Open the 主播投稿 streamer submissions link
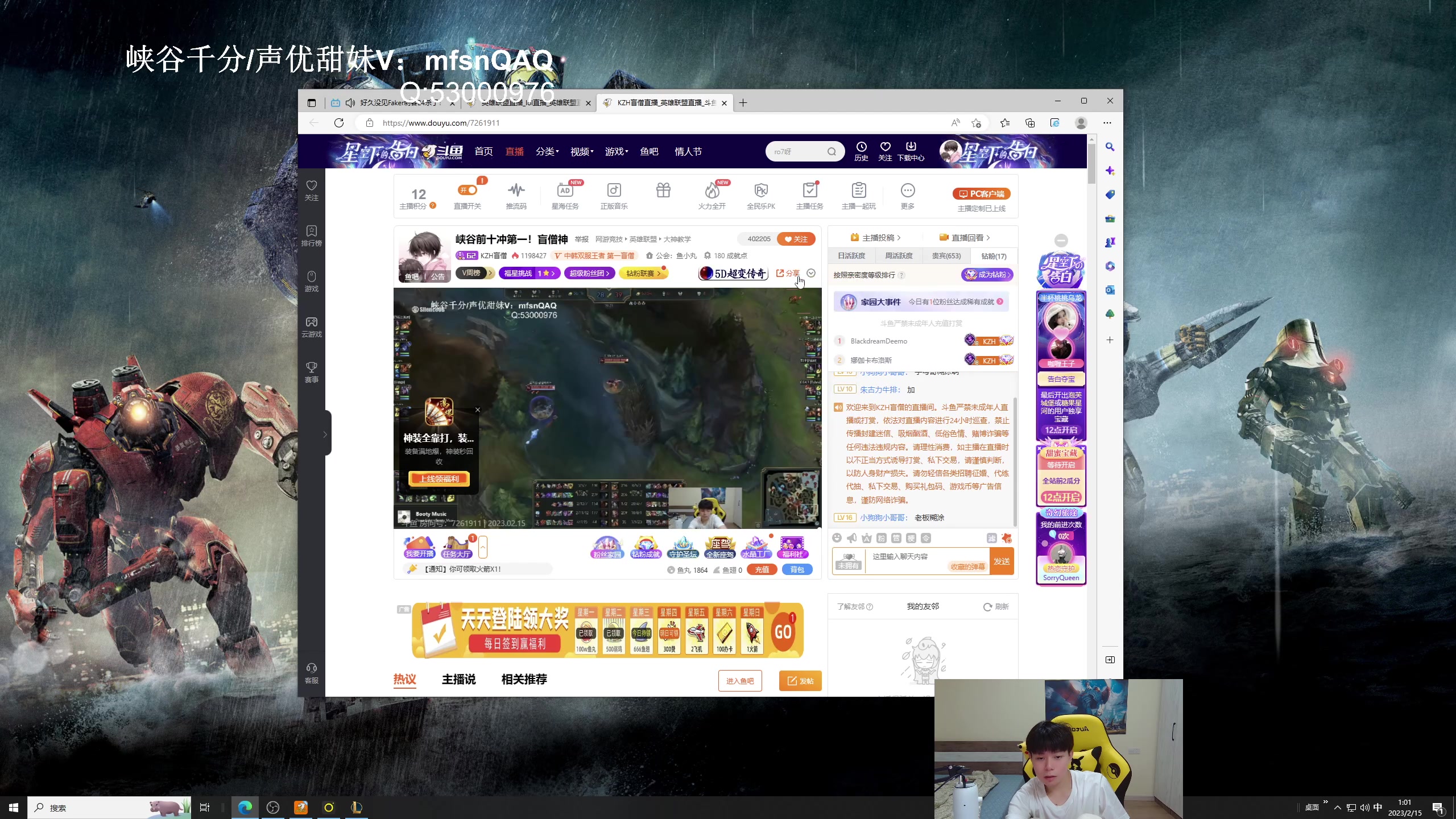This screenshot has height=819, width=1456. pyautogui.click(x=875, y=238)
